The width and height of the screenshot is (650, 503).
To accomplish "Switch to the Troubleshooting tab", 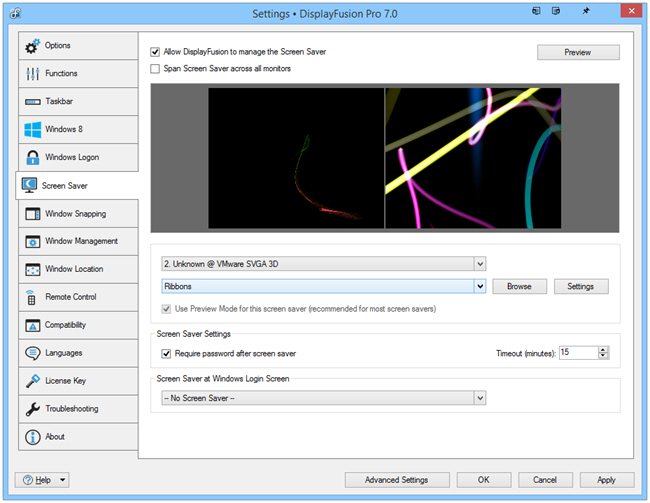I will pos(78,409).
